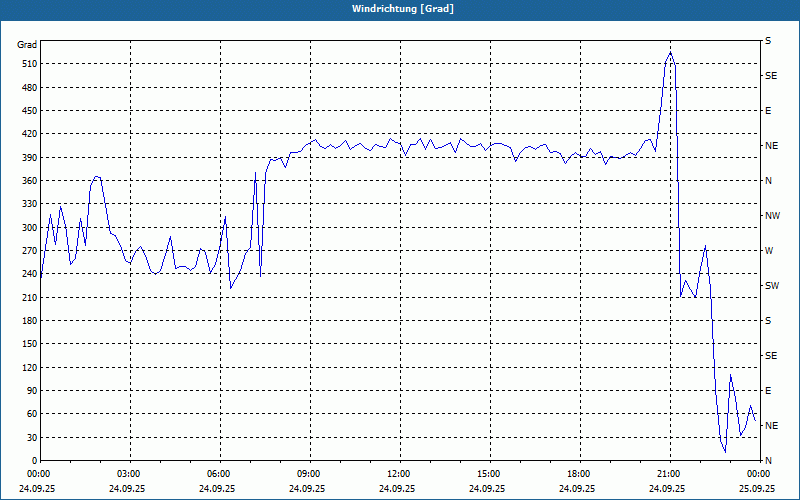Click the NE compass label between 30 and 60
This screenshot has height=500, width=800.
(x=771, y=426)
